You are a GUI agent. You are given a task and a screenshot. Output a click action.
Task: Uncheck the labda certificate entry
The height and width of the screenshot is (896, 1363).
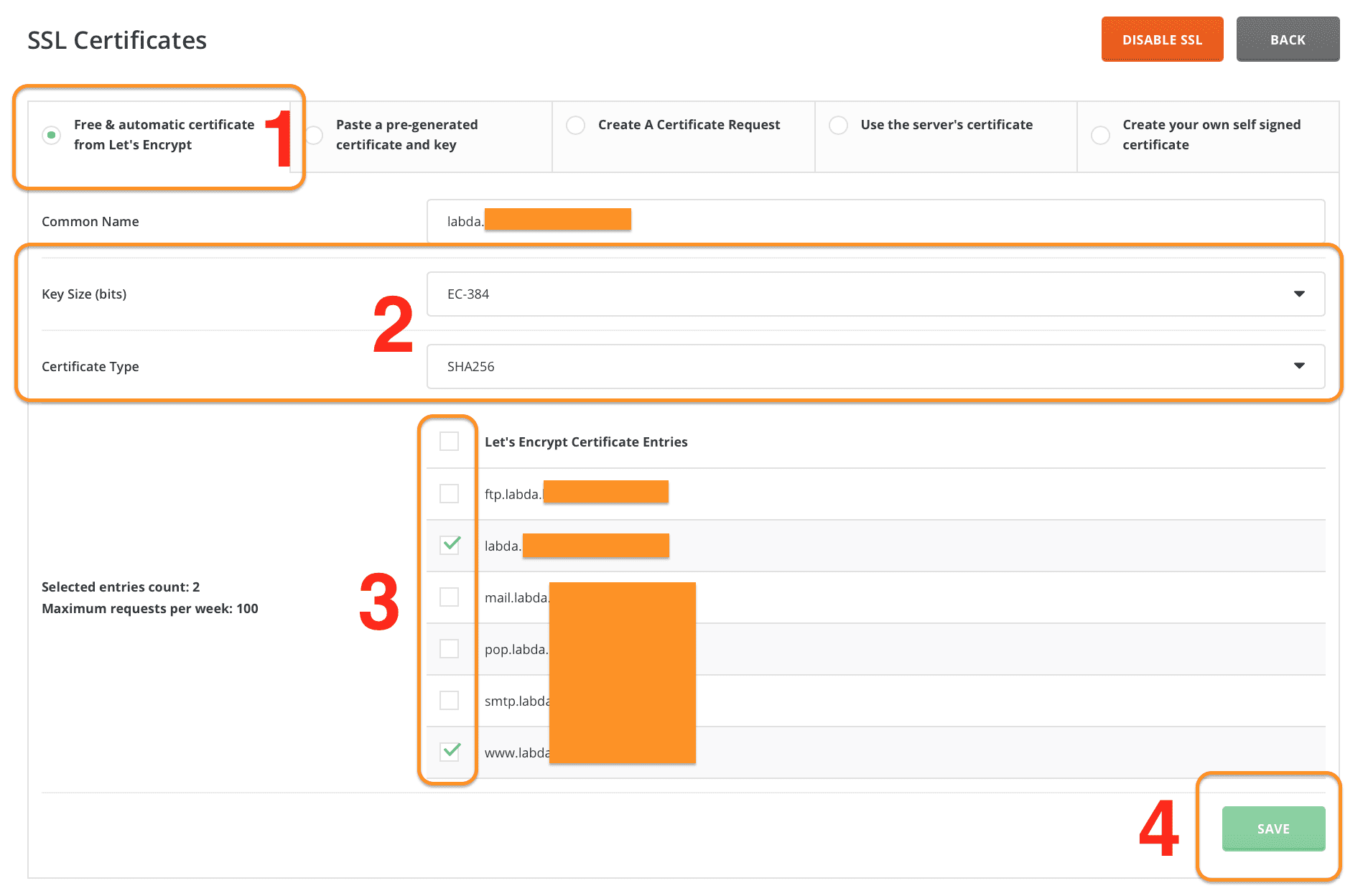[450, 546]
